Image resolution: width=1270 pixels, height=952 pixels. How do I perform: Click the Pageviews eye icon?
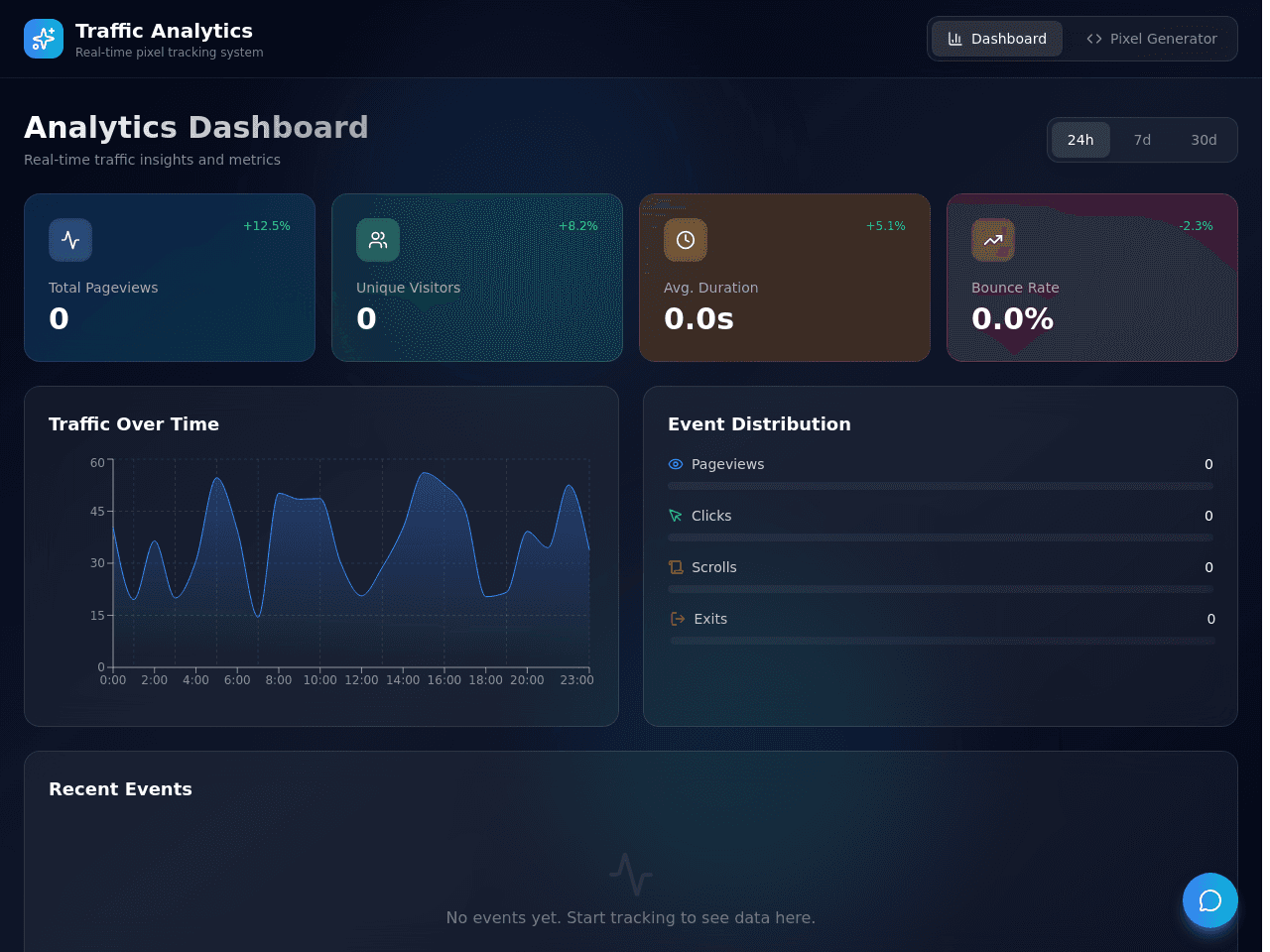(676, 464)
